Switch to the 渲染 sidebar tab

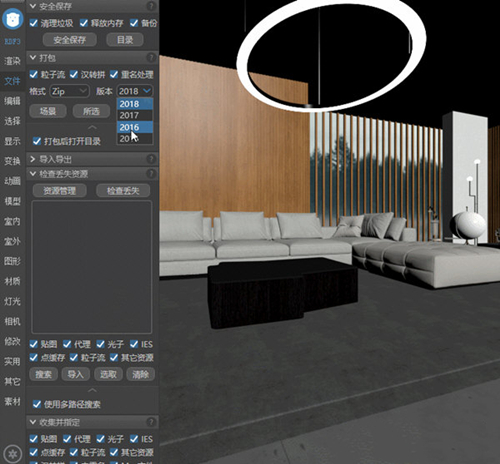pos(12,61)
